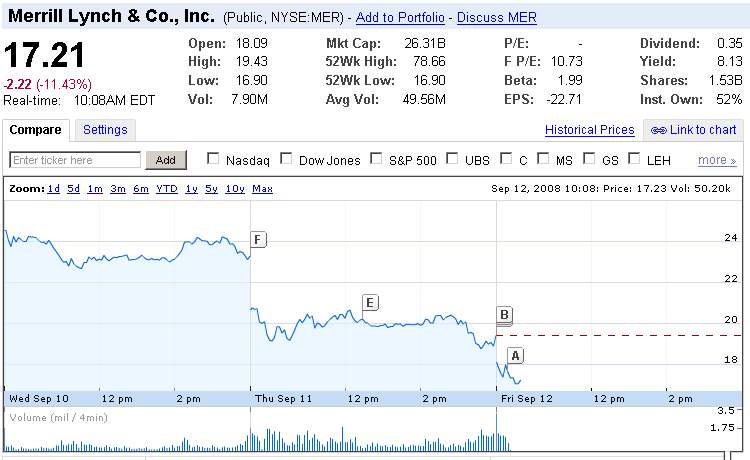Tick the GS comparison checkbox
750x460 pixels.
588,159
